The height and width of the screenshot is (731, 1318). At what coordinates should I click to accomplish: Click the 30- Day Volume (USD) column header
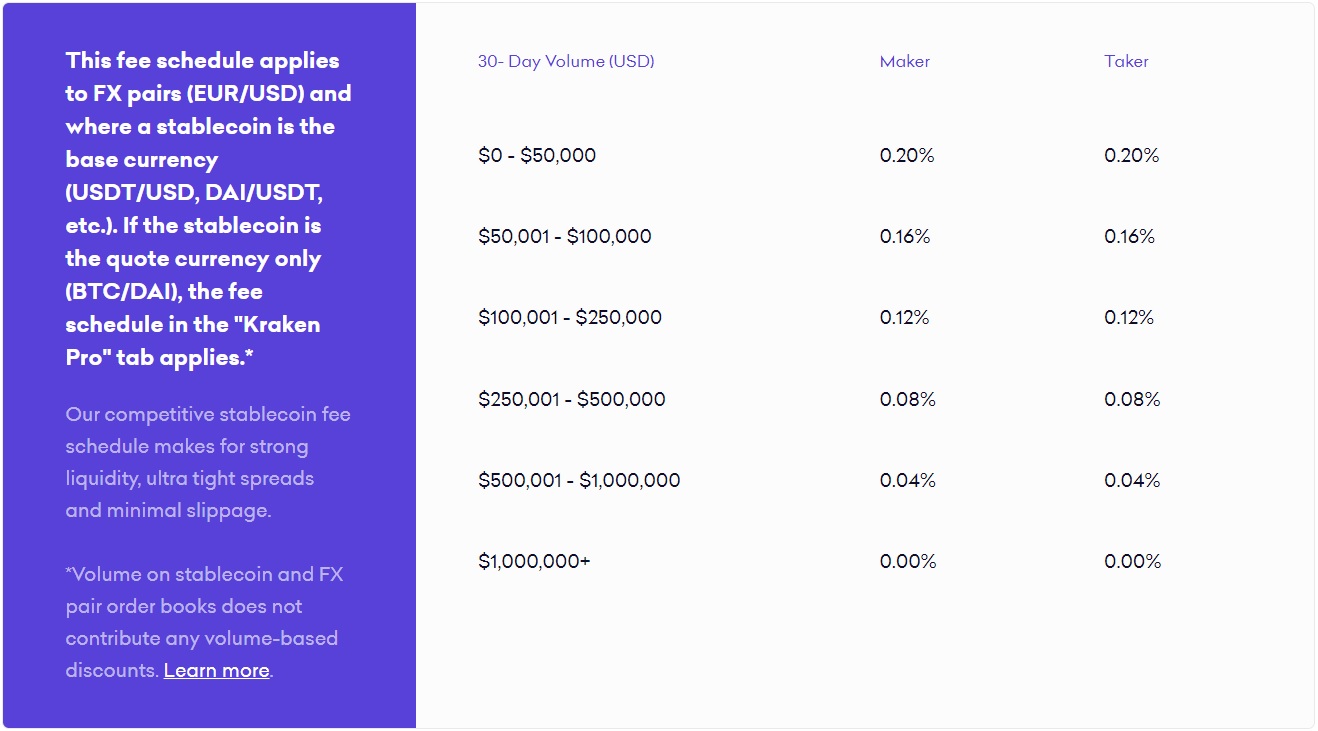point(566,62)
